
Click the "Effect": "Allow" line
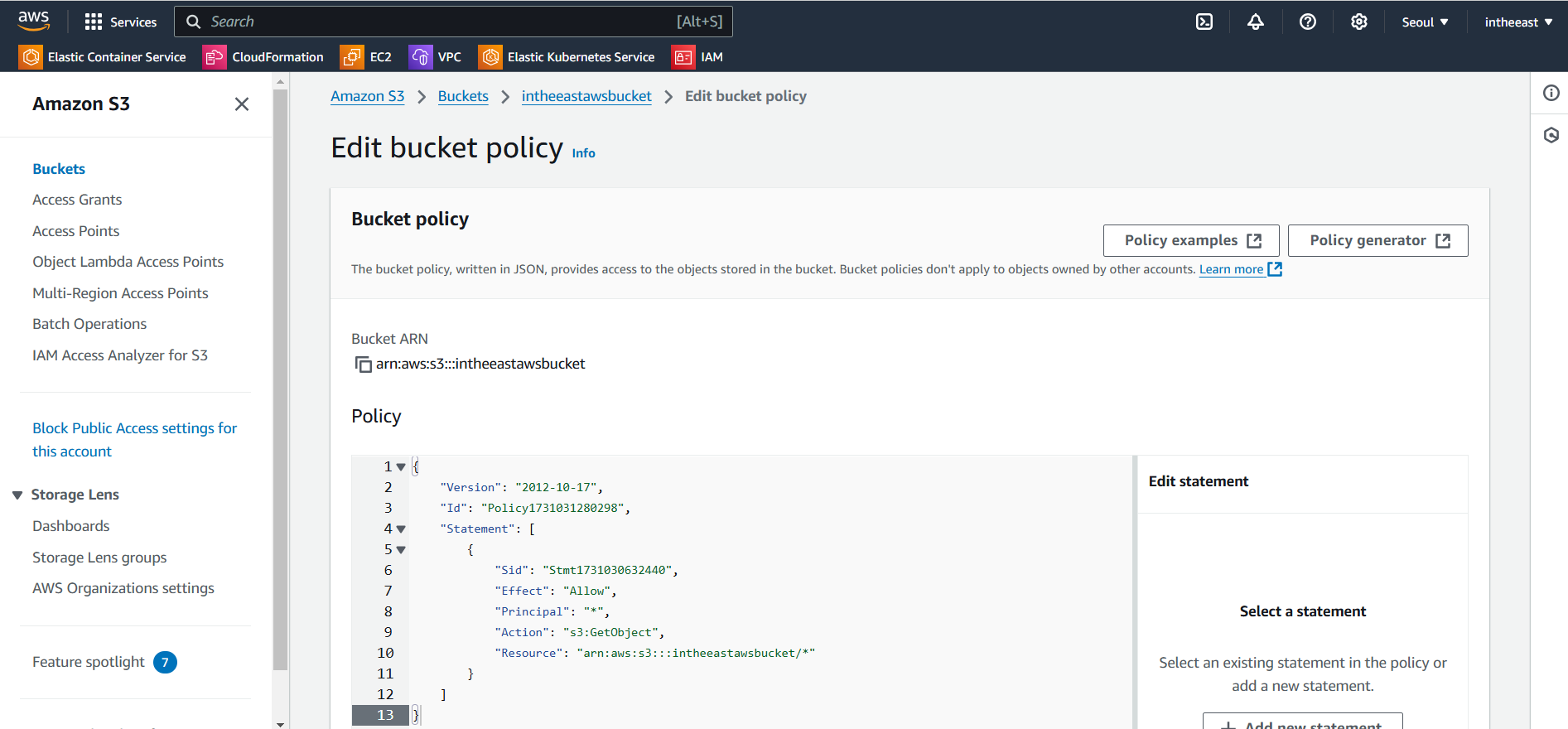tap(556, 591)
